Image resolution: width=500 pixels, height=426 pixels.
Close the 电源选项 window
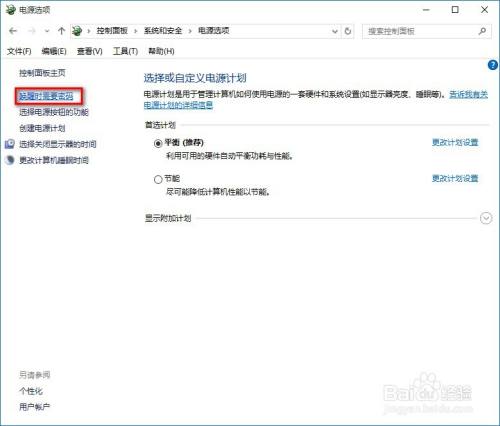click(x=485, y=10)
